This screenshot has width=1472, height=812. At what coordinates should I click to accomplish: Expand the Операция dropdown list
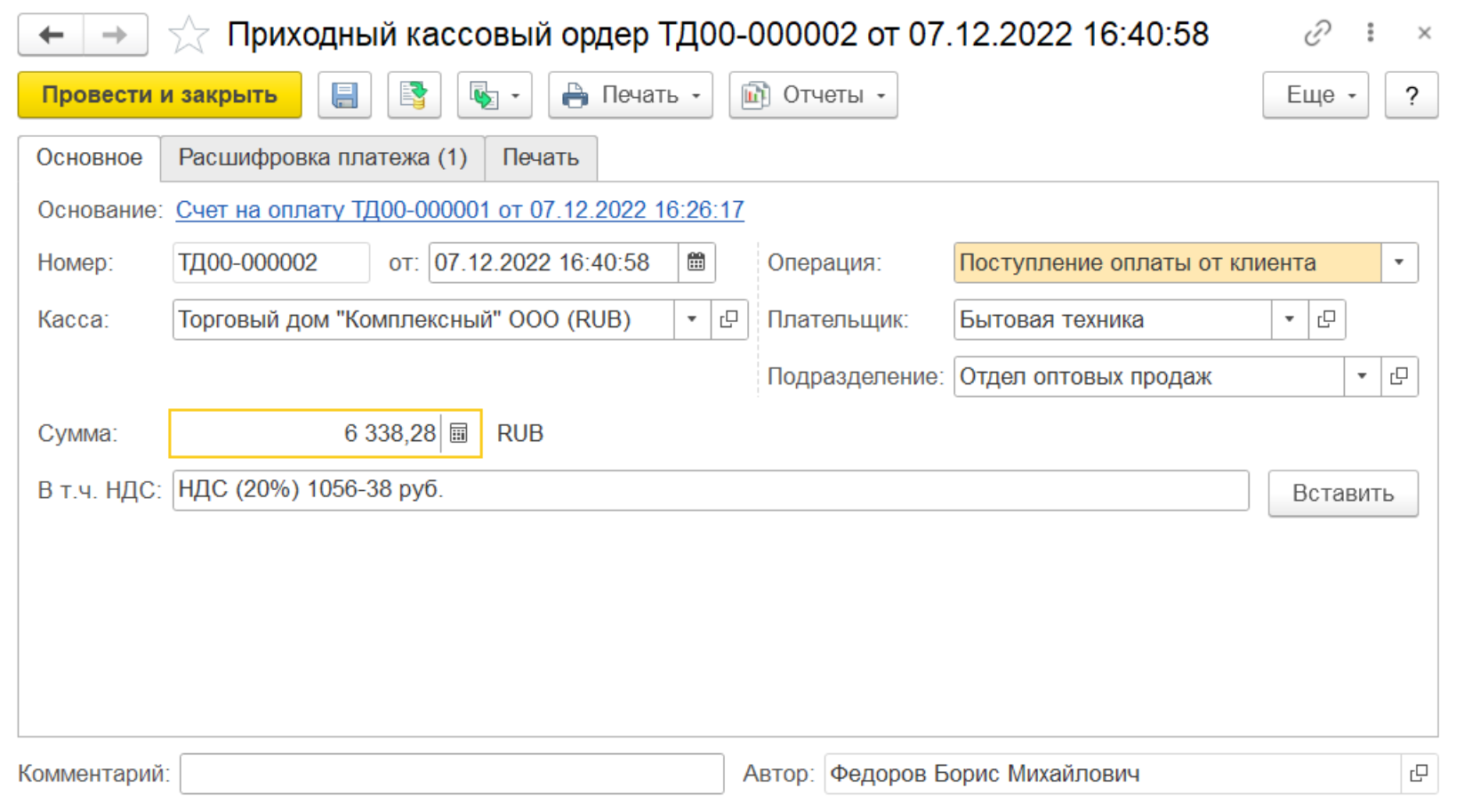click(1399, 262)
